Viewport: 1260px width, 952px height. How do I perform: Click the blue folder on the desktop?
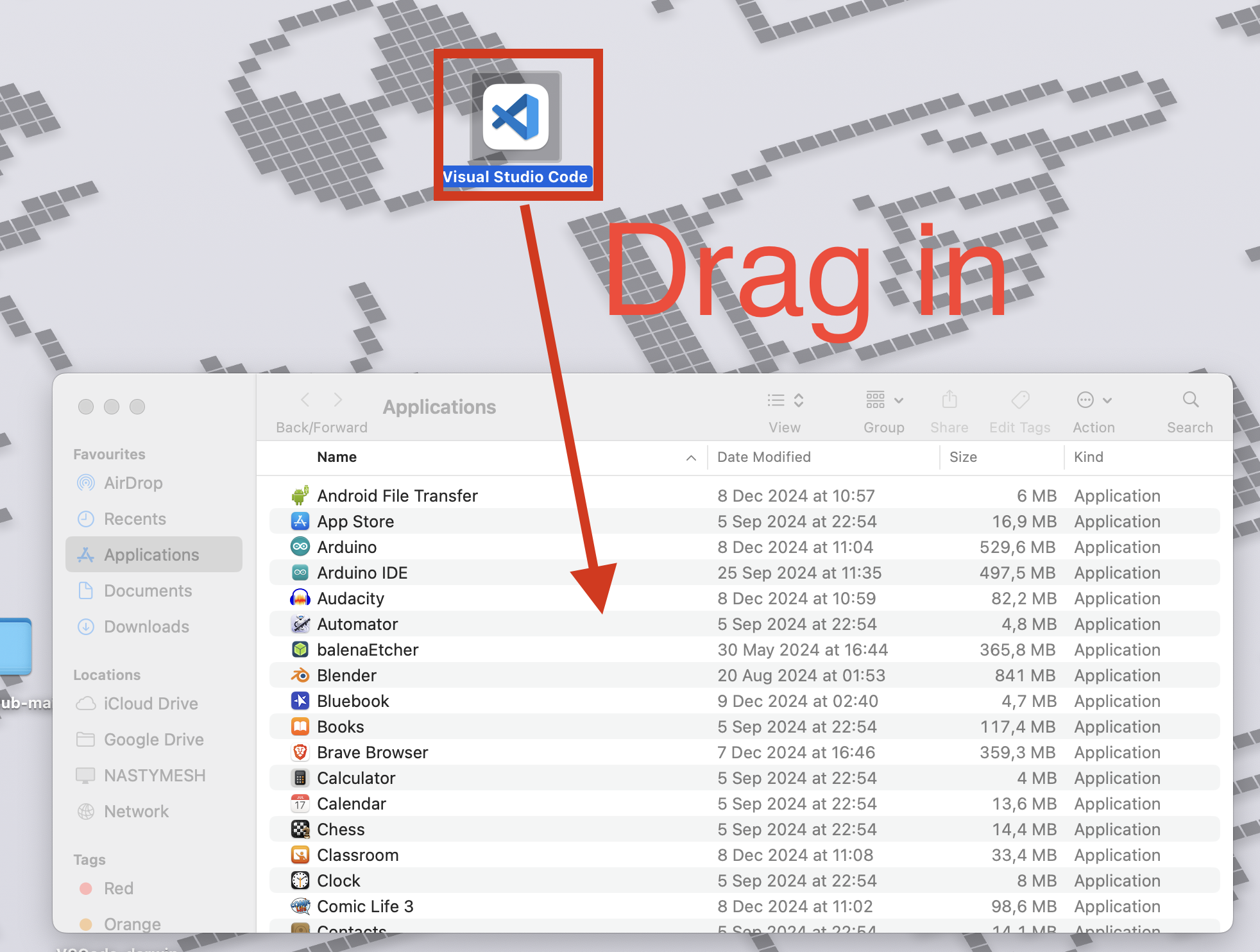point(14,646)
